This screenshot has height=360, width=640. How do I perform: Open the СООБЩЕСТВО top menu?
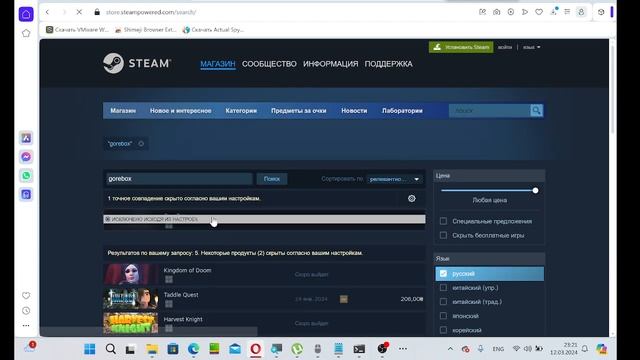pos(269,64)
